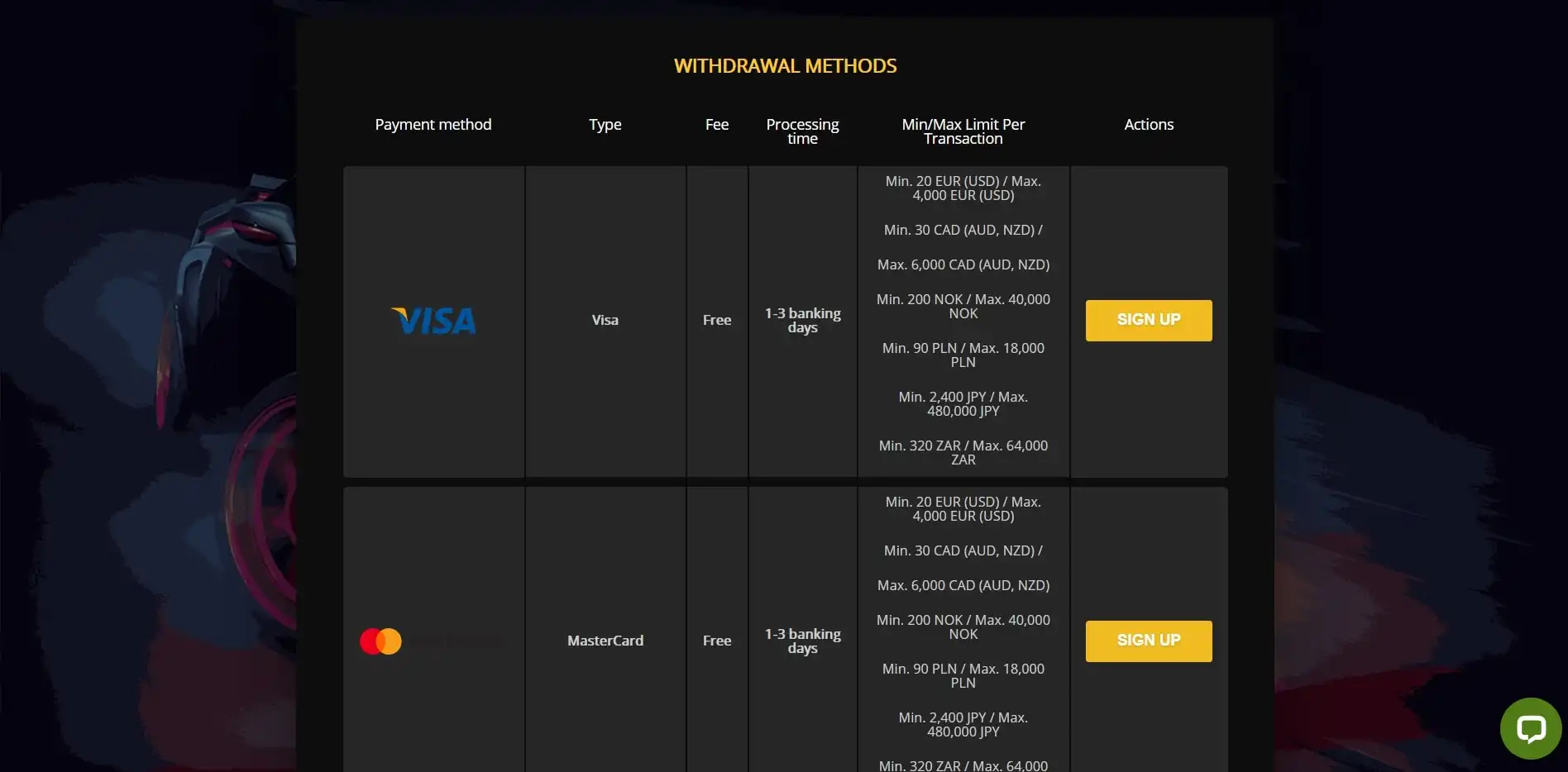This screenshot has height=772, width=1568.
Task: Click the MasterCard row PLN limit text
Action: (x=963, y=676)
